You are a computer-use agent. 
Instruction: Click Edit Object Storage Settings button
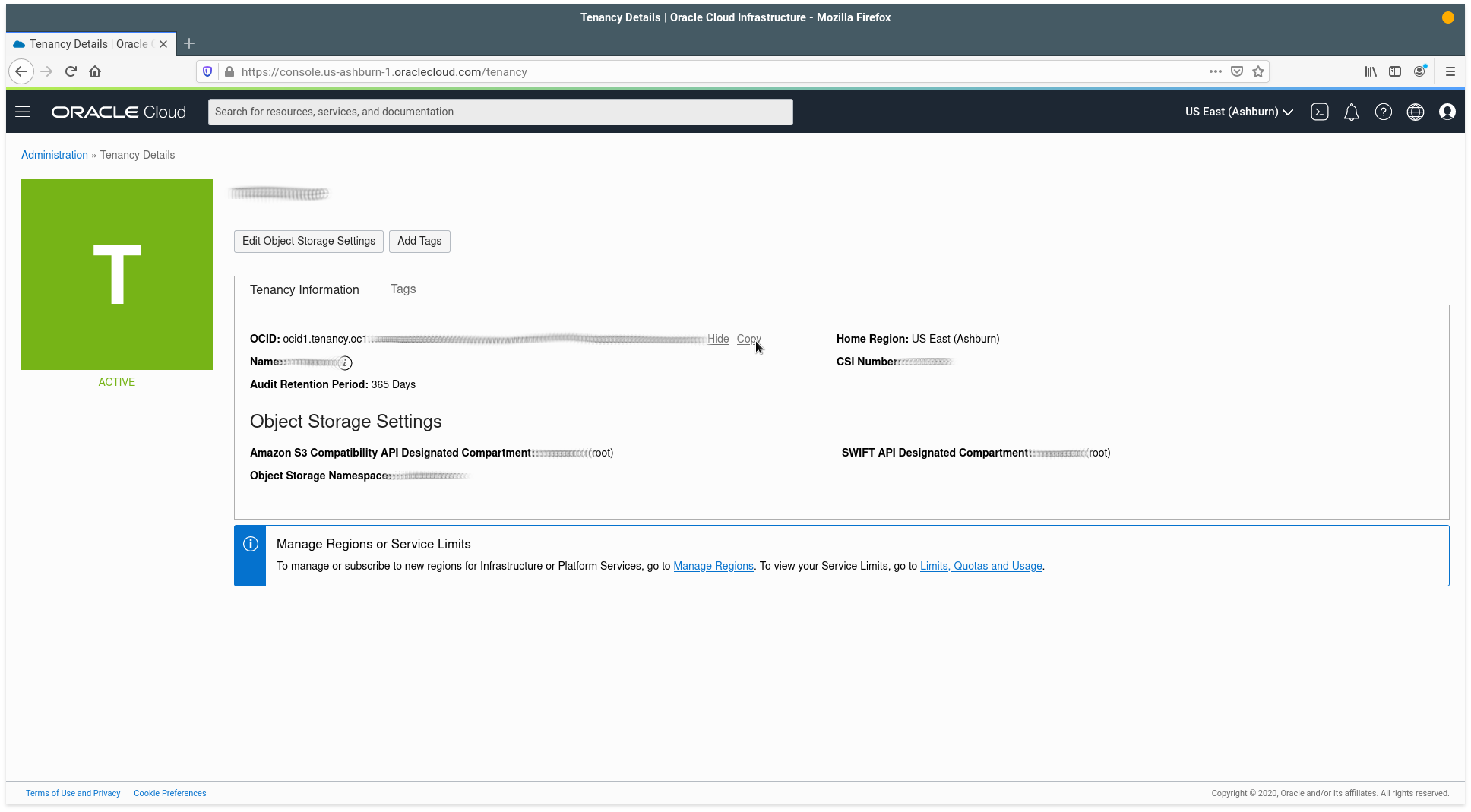[308, 241]
